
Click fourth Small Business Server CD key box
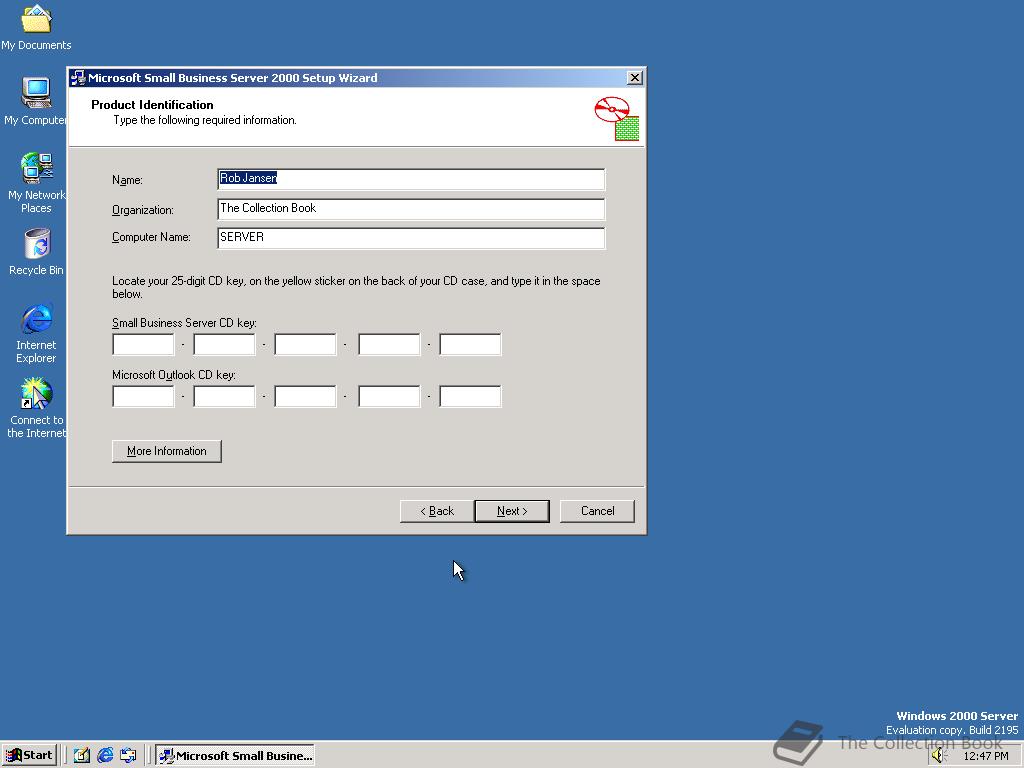tap(389, 344)
